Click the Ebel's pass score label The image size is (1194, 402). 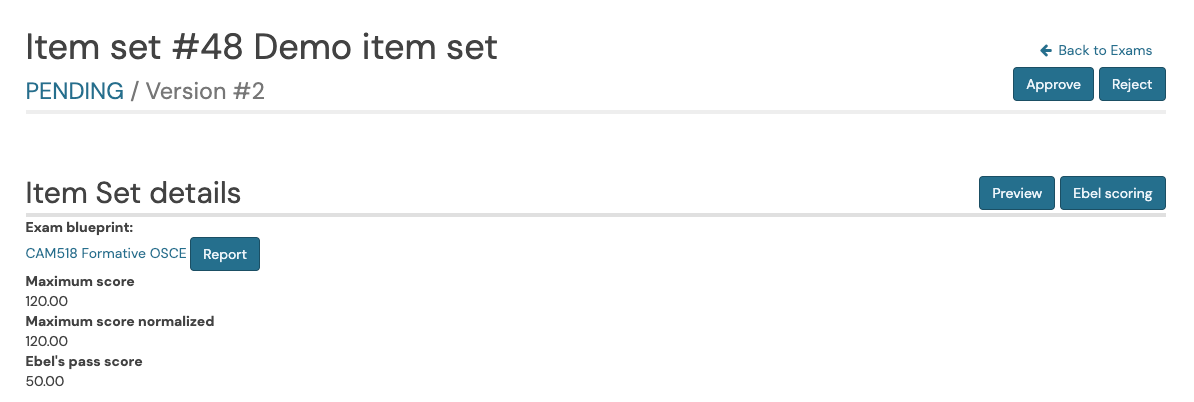[x=84, y=361]
